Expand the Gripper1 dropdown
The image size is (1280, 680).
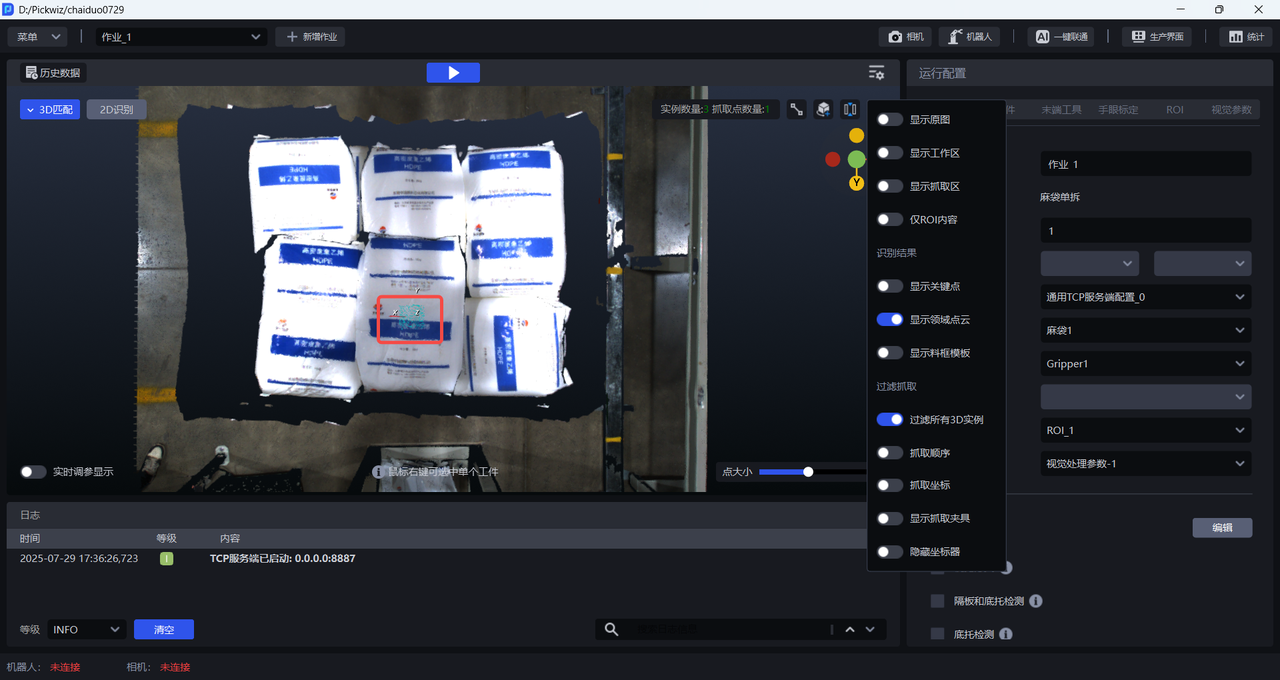click(1145, 364)
